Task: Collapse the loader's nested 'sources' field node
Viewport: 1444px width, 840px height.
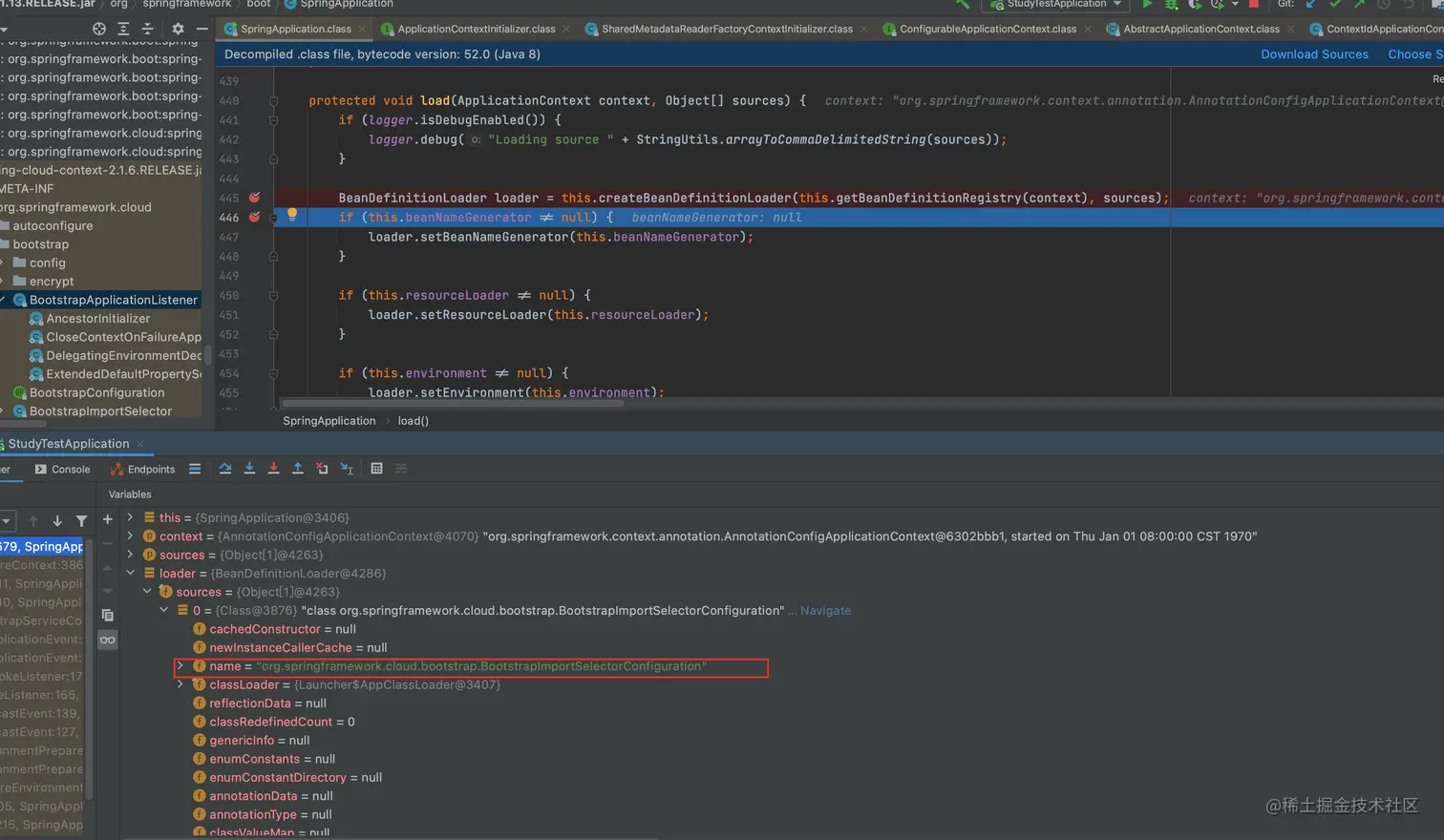Action: 147,592
